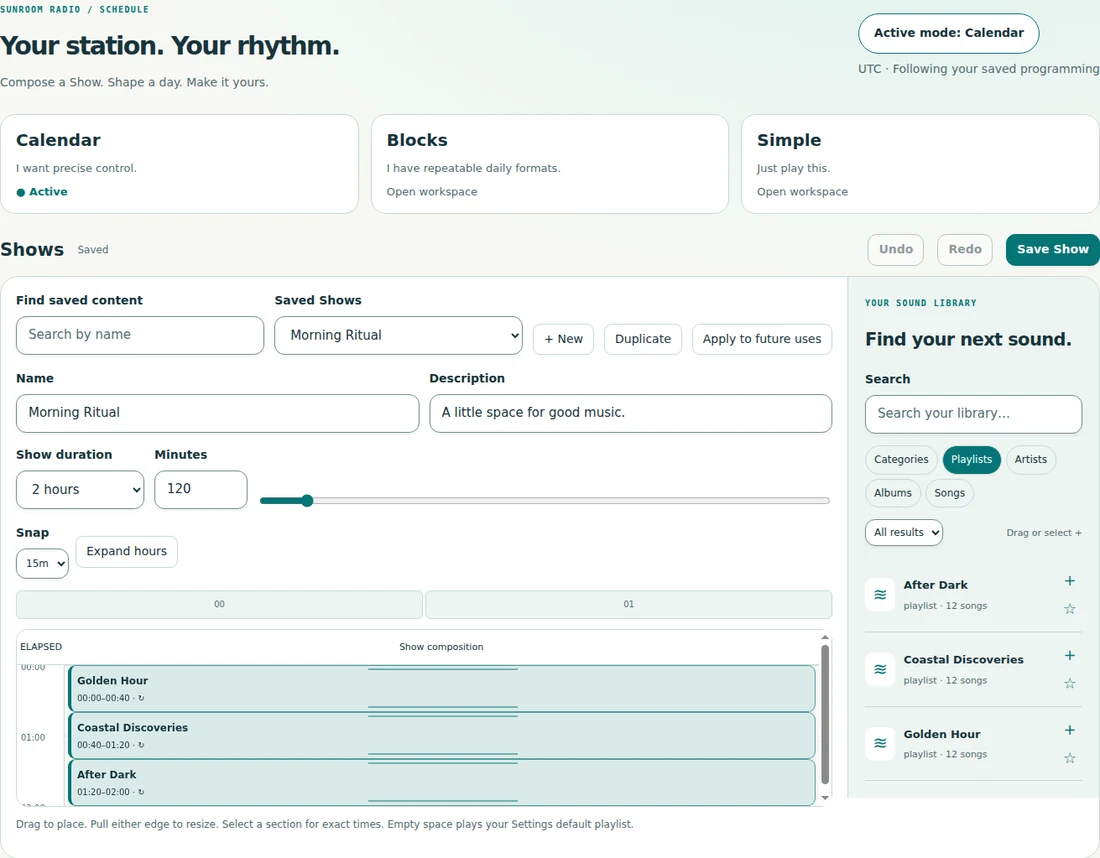Screen dimensions: 1100x858
Task: Click the 00 hour header
Action: [x=220, y=604]
